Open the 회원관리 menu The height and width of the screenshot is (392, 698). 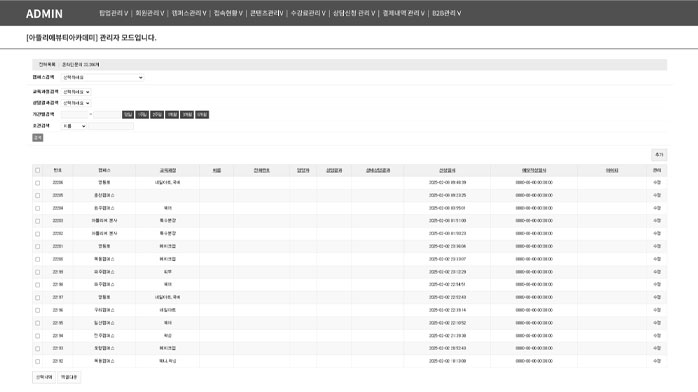[x=150, y=13]
